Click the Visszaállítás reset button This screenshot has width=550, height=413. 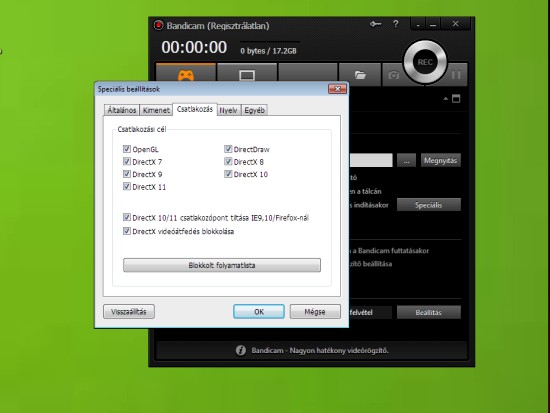[129, 312]
